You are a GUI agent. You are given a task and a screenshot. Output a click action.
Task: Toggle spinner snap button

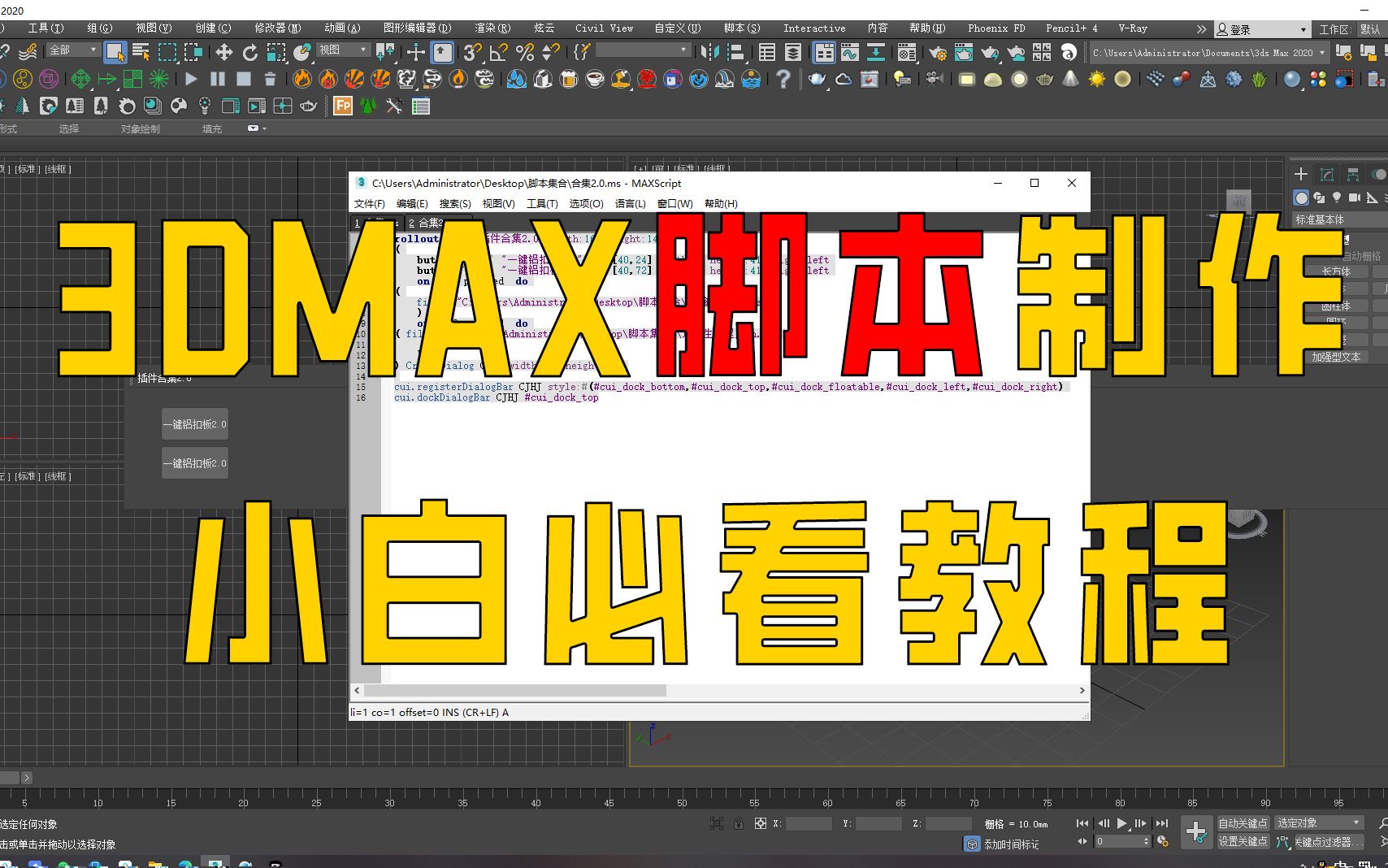click(x=551, y=53)
